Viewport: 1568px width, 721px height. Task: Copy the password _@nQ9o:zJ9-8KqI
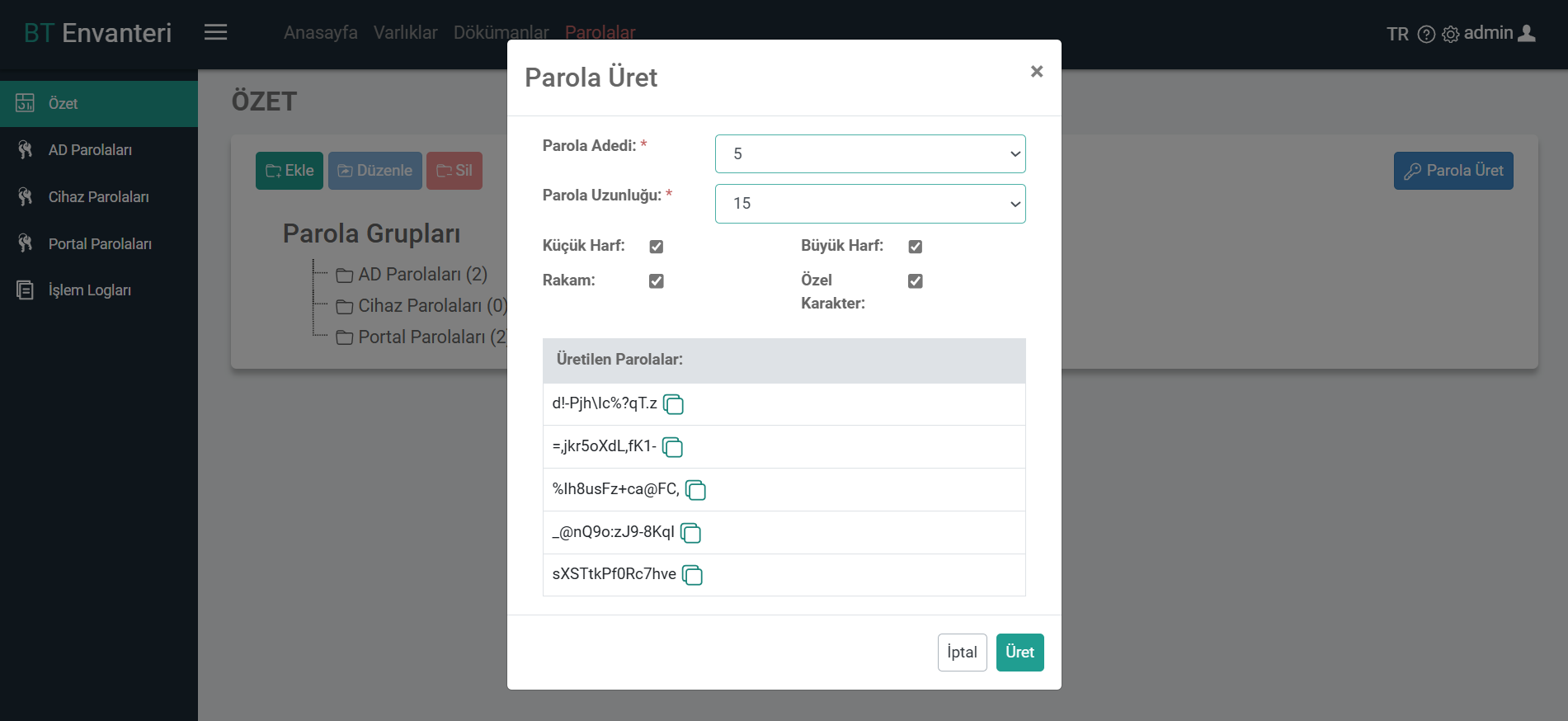point(690,533)
